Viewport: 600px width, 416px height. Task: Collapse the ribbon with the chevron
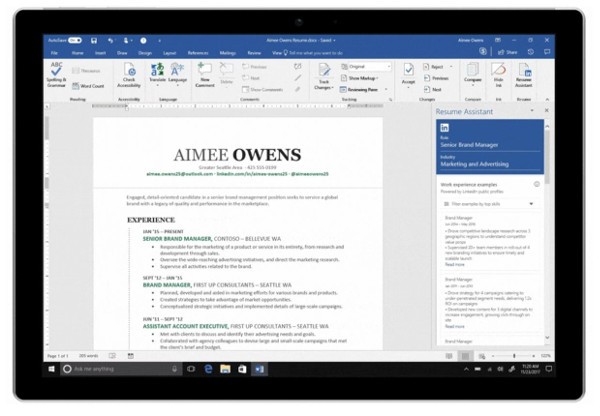(547, 100)
